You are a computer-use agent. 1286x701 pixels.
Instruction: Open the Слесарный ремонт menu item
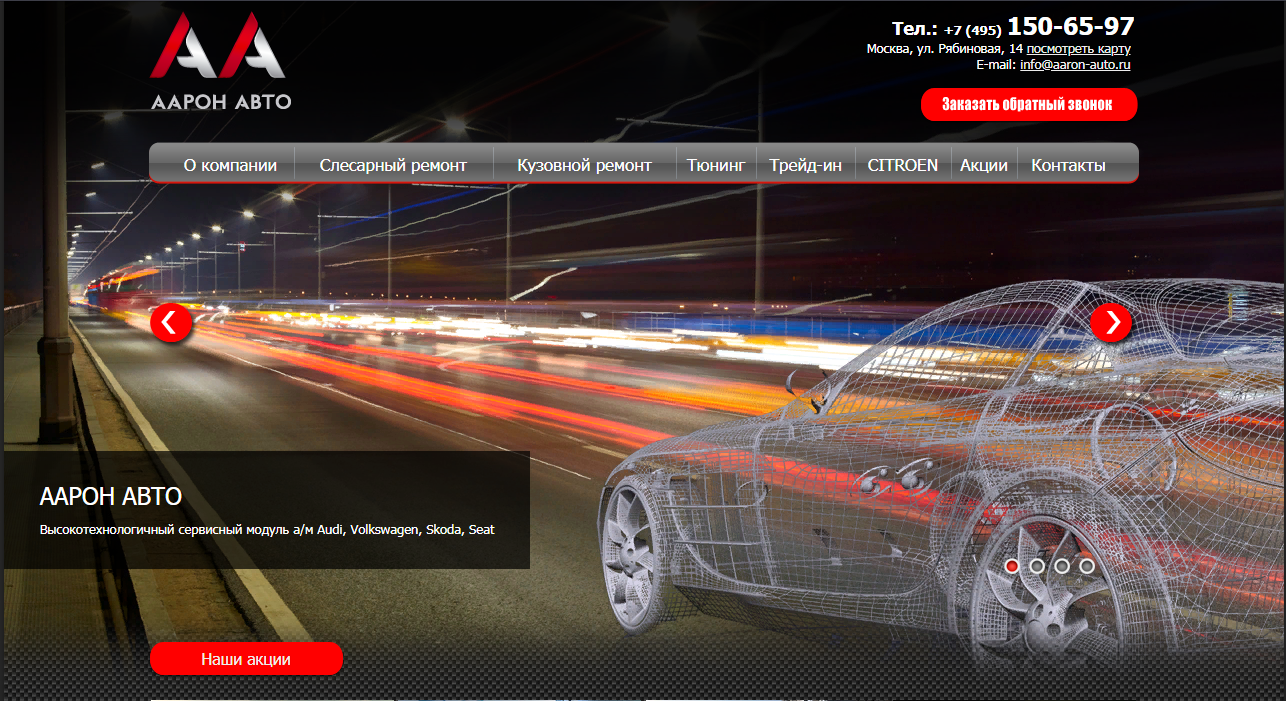tap(394, 165)
